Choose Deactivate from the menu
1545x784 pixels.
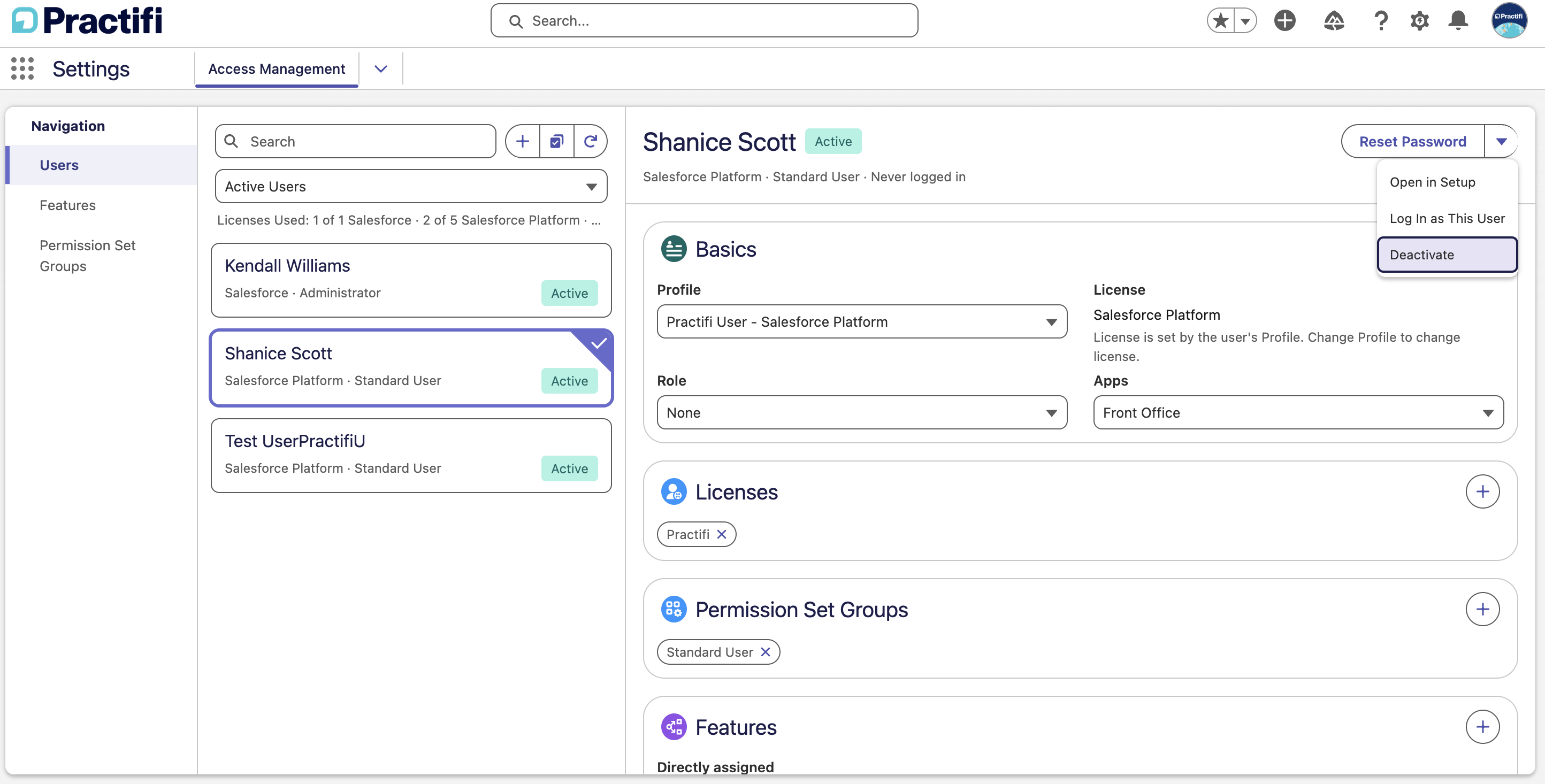pos(1447,255)
